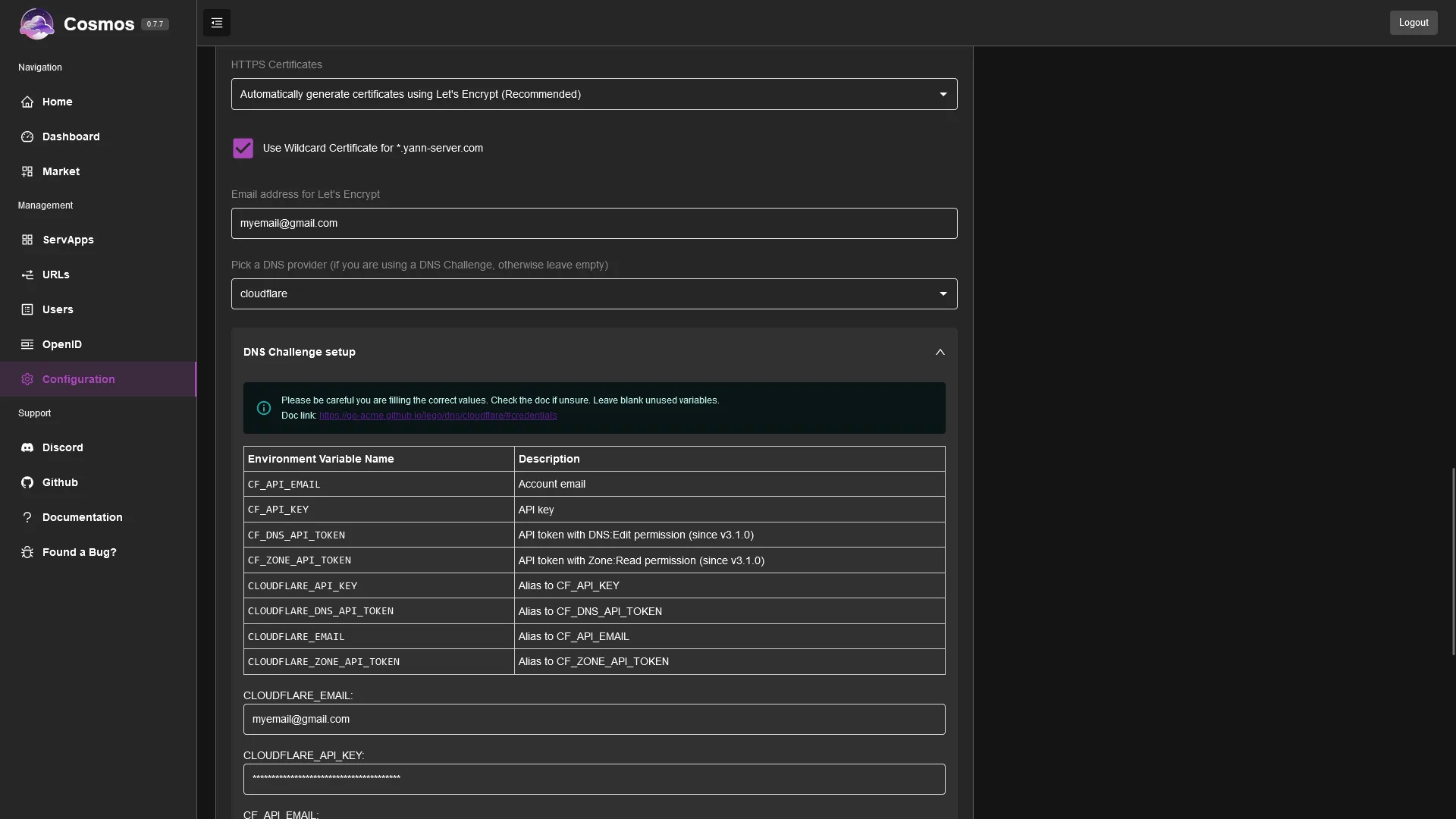Open the Users management page

98,309
